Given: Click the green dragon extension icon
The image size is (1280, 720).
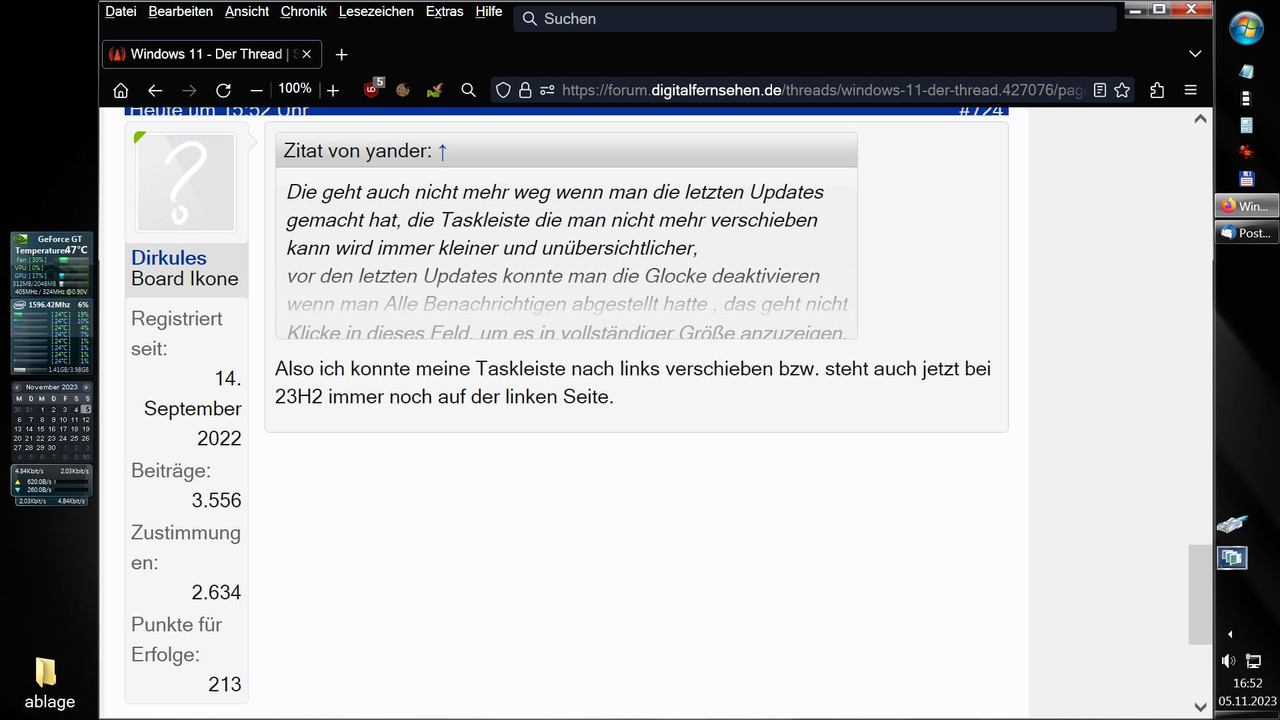Looking at the screenshot, I should point(434,90).
